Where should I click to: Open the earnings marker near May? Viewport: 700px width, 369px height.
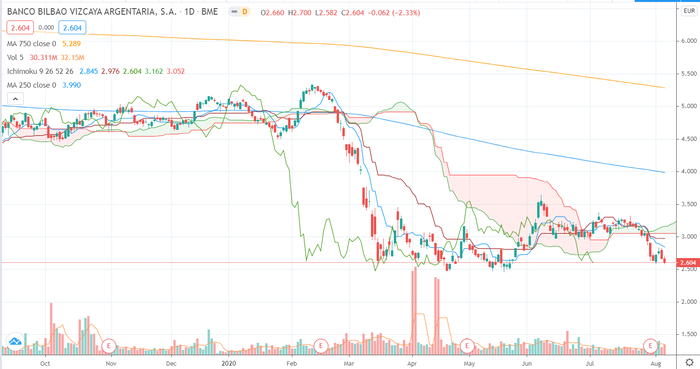[x=467, y=346]
